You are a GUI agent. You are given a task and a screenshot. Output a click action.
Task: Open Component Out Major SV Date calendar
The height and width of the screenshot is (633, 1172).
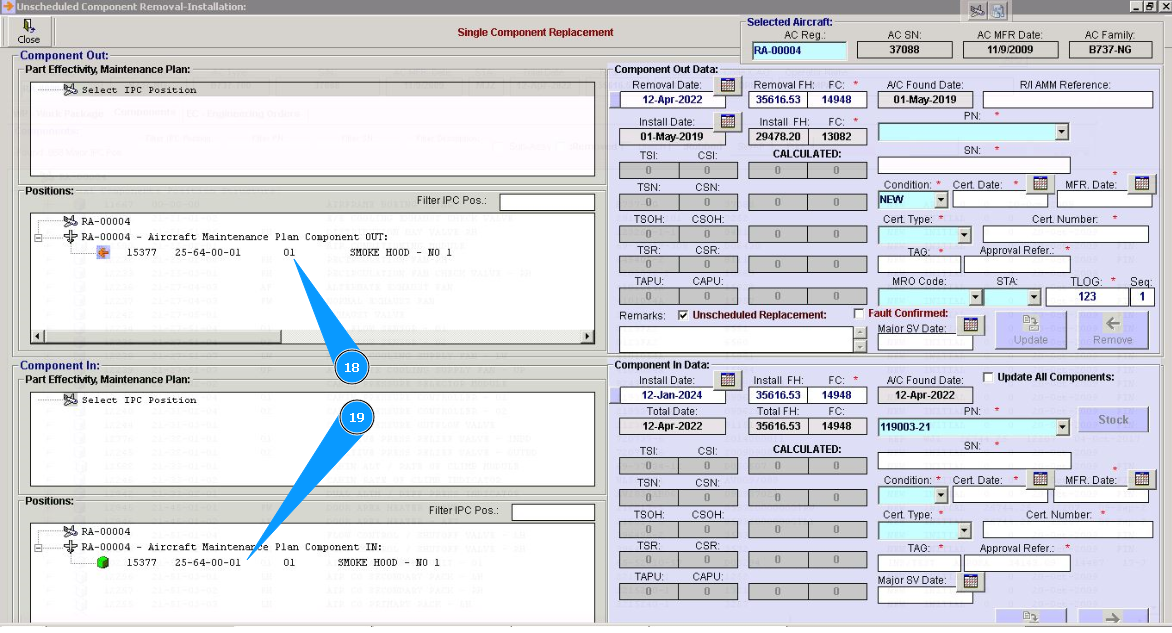pyautogui.click(x=970, y=324)
